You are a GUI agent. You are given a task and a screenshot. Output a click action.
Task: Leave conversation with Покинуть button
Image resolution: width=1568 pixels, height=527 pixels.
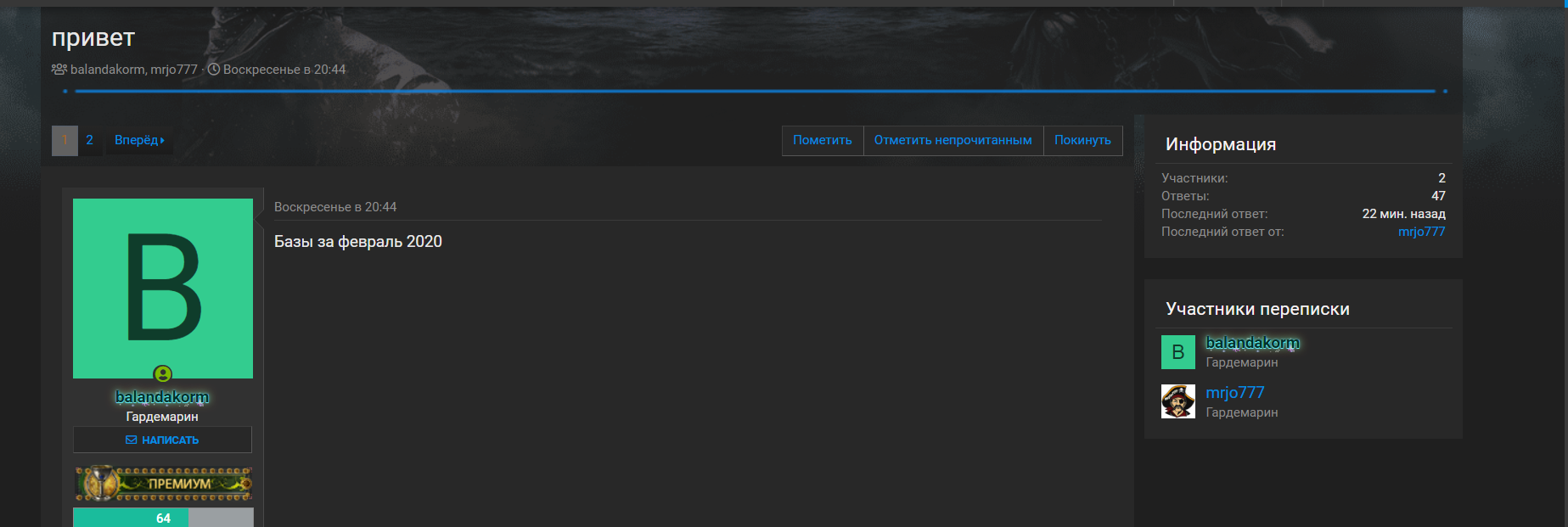(1082, 140)
